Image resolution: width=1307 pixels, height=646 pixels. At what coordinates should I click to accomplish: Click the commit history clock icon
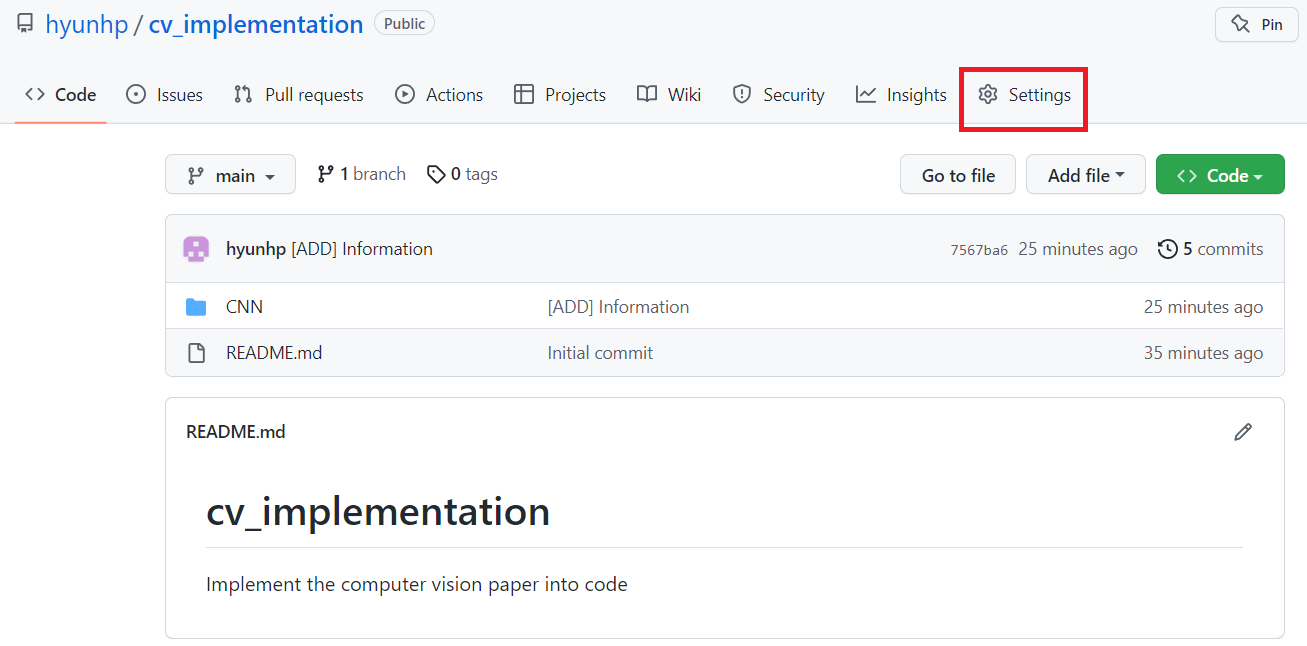[x=1167, y=249]
